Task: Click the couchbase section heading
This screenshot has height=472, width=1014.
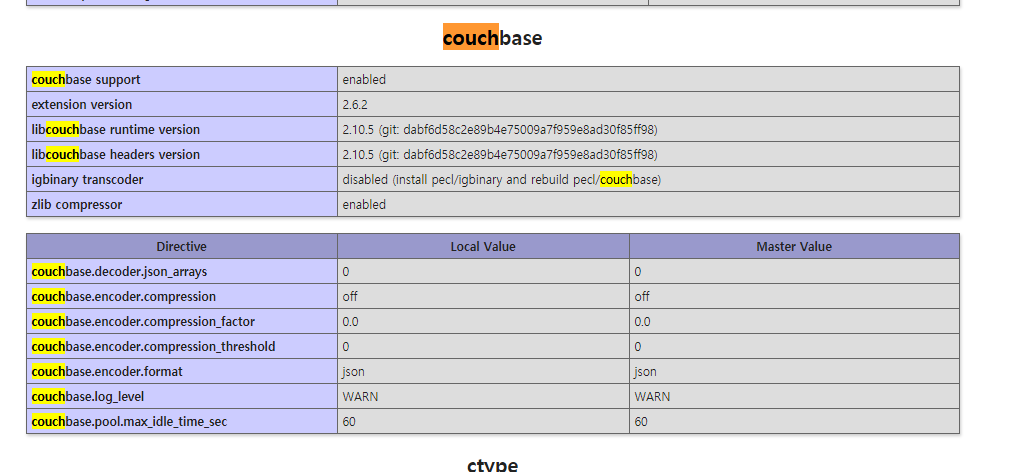Action: [492, 38]
